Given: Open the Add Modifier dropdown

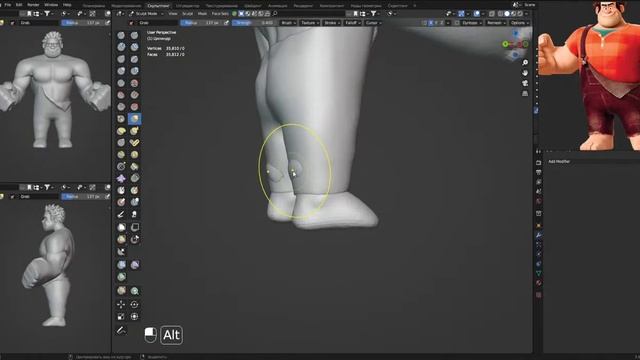Looking at the screenshot, I should point(591,162).
